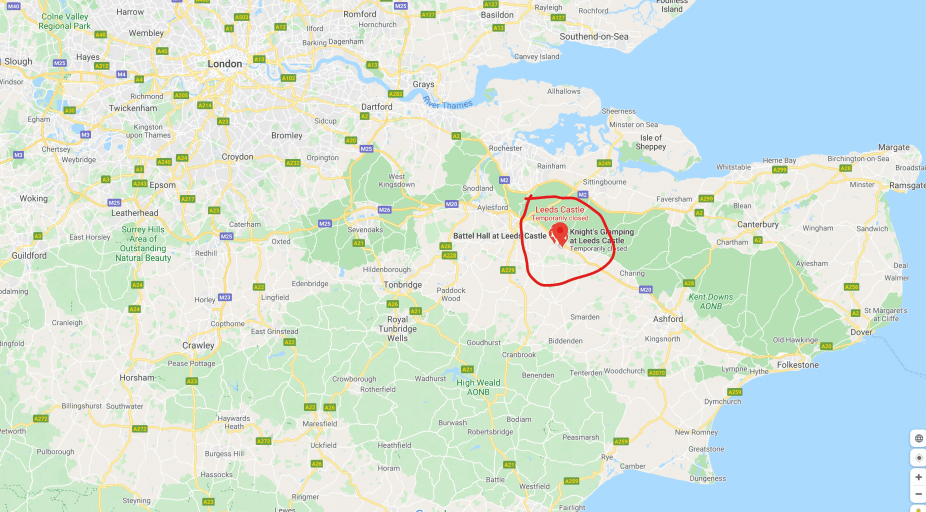The width and height of the screenshot is (926, 512).
Task: Show your location with crosshair button
Action: tap(918, 458)
